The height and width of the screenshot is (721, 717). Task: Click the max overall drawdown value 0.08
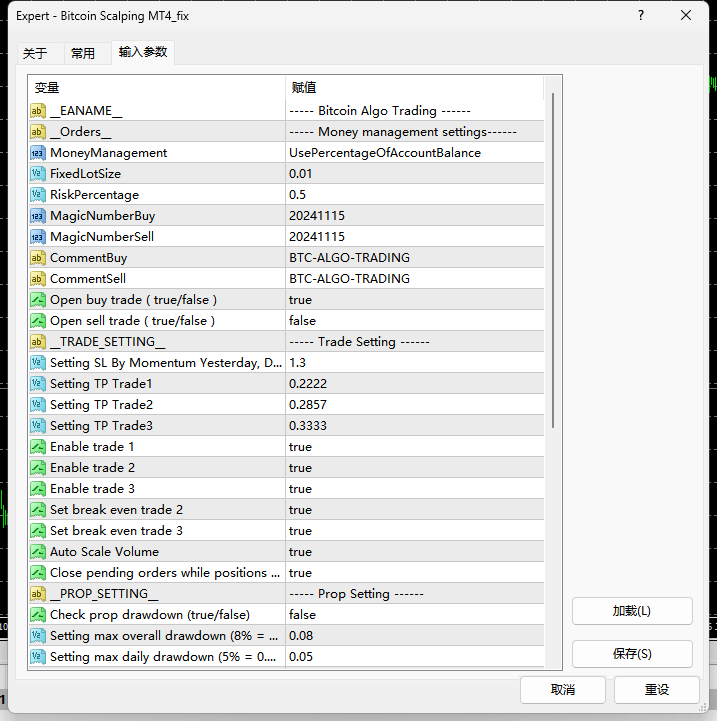[x=301, y=636]
